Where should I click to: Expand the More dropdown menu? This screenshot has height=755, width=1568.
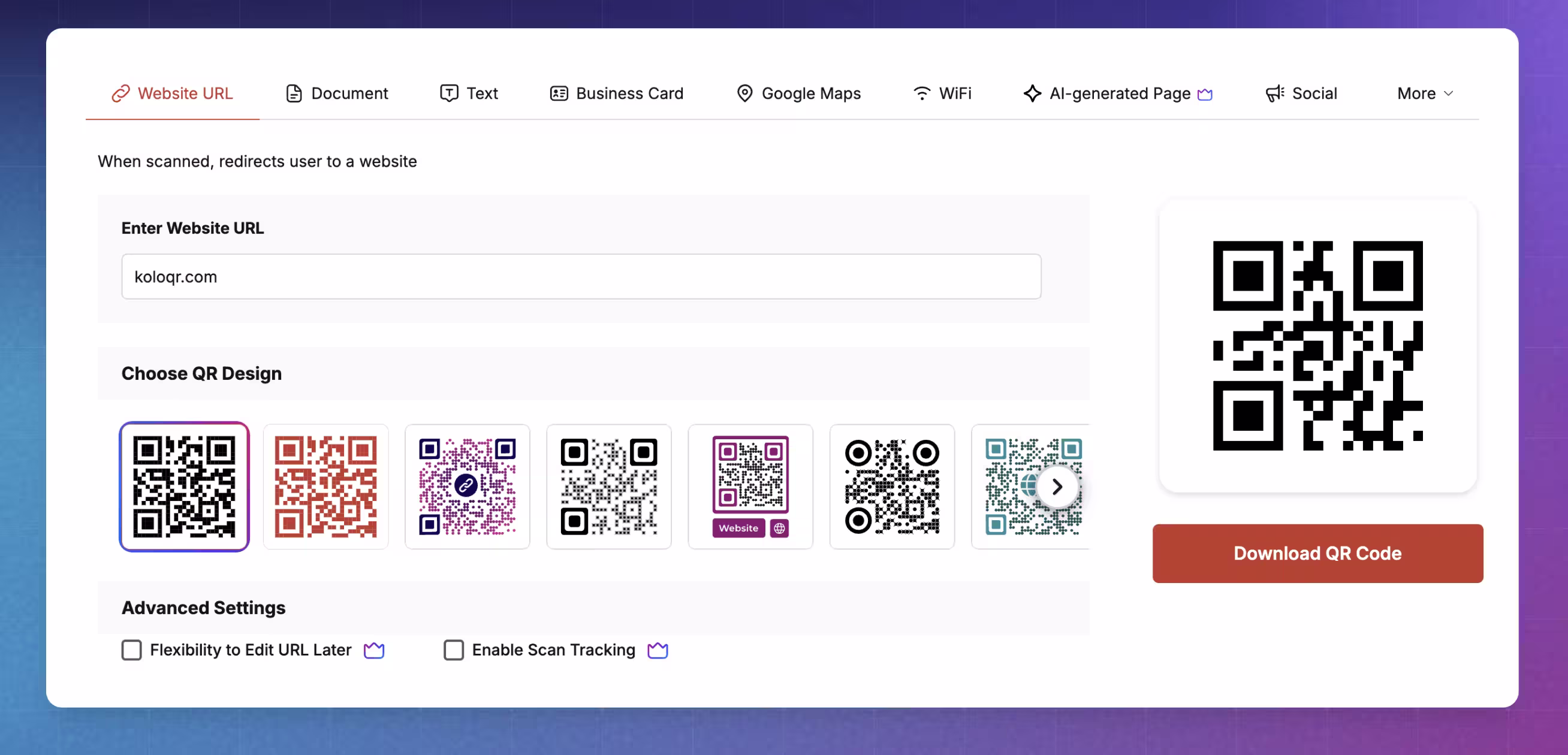click(x=1425, y=93)
